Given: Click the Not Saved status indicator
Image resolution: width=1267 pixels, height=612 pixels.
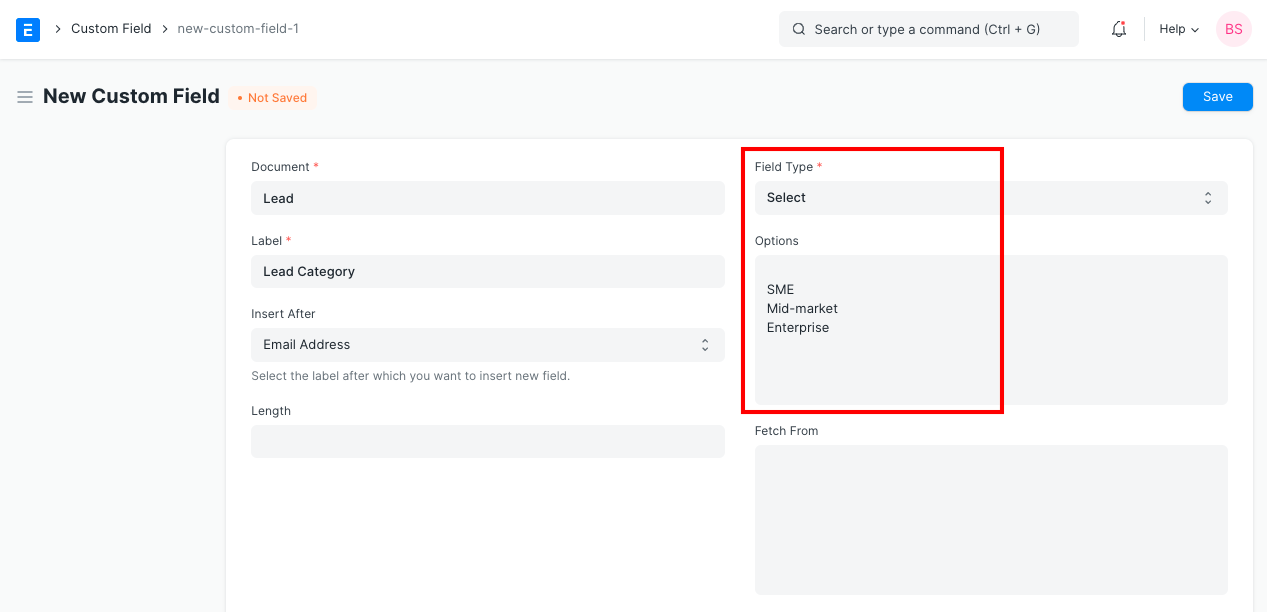Looking at the screenshot, I should coord(272,97).
